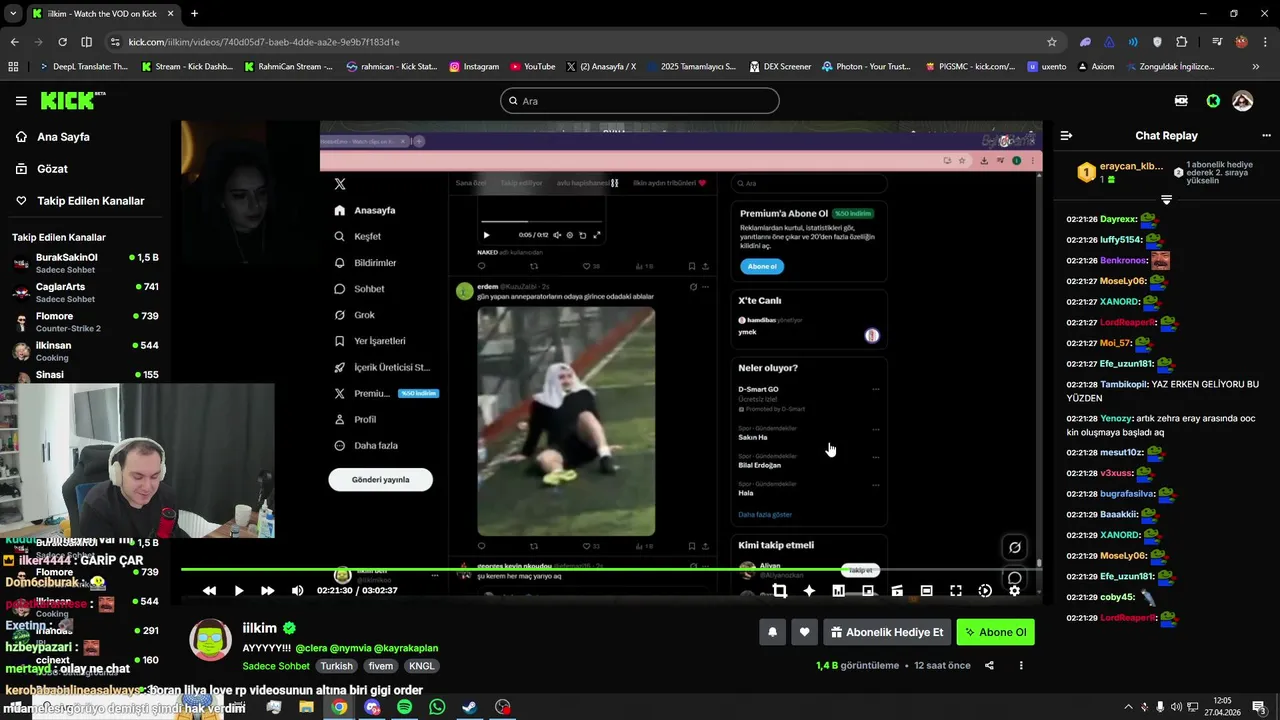Click the green Abone Ol button
This screenshot has width=1280, height=720.
pos(995,632)
